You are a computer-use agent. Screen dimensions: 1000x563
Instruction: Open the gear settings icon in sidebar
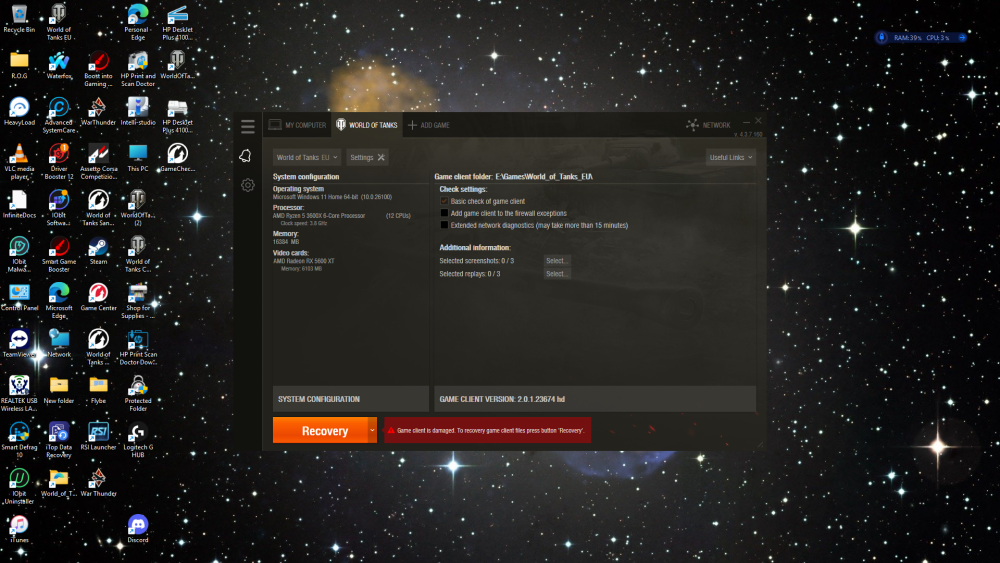247,185
